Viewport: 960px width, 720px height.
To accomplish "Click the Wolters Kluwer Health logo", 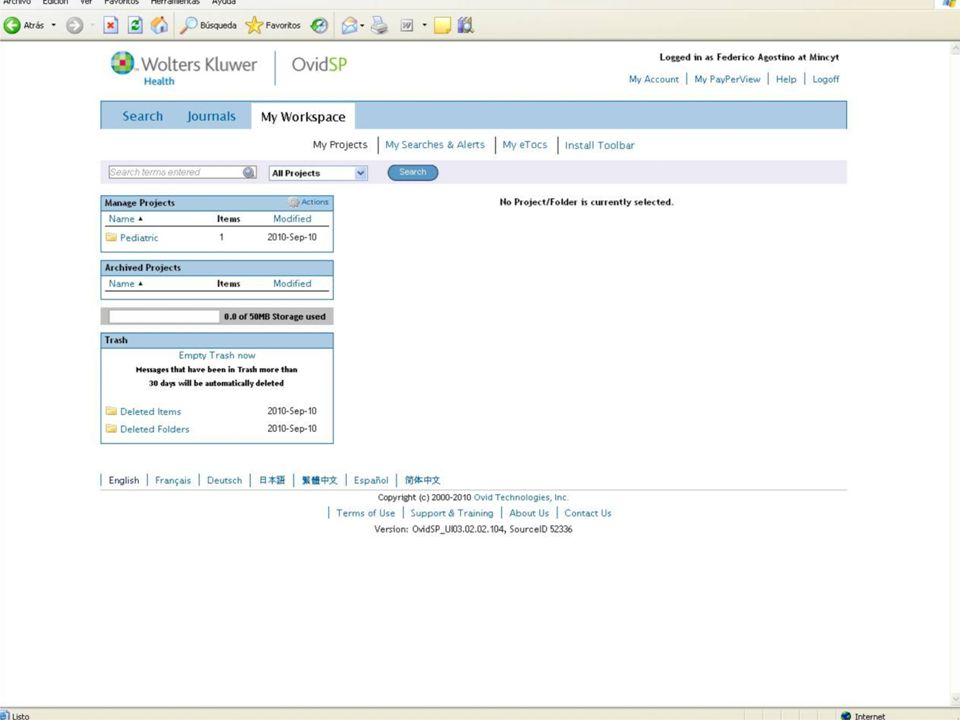I will 184,68.
